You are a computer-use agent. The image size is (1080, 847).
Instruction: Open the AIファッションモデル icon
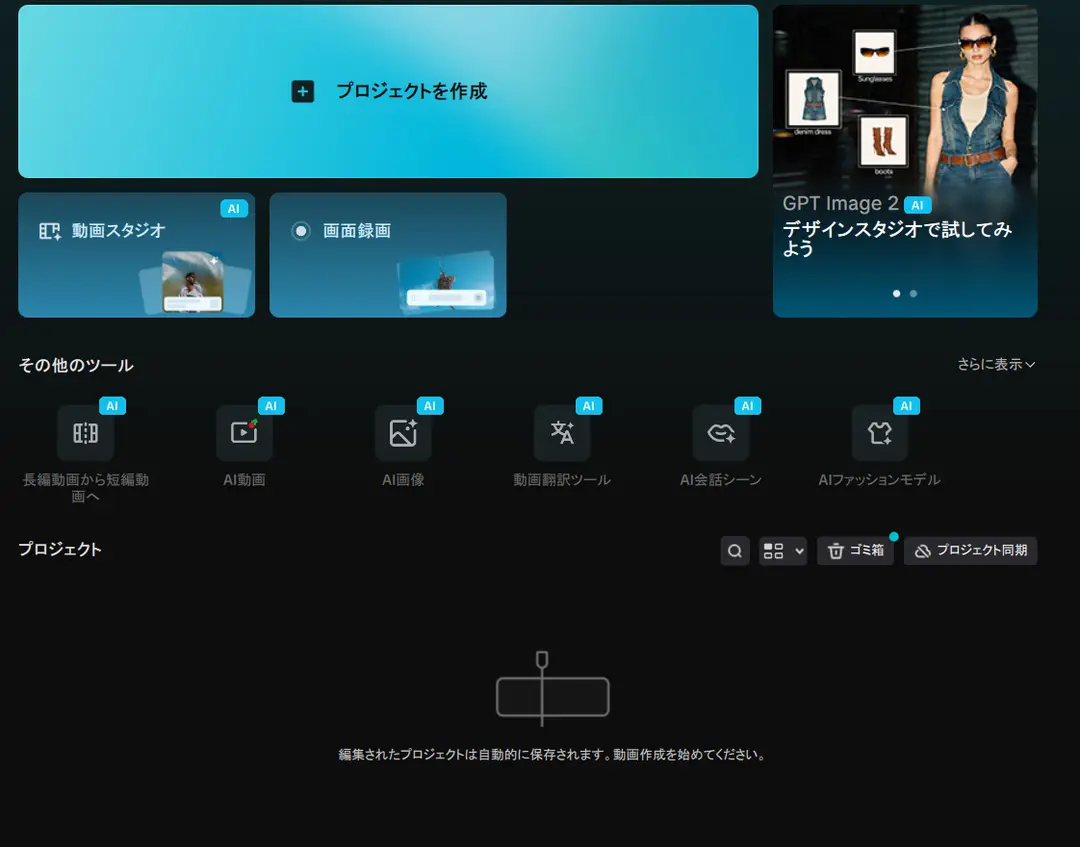880,432
